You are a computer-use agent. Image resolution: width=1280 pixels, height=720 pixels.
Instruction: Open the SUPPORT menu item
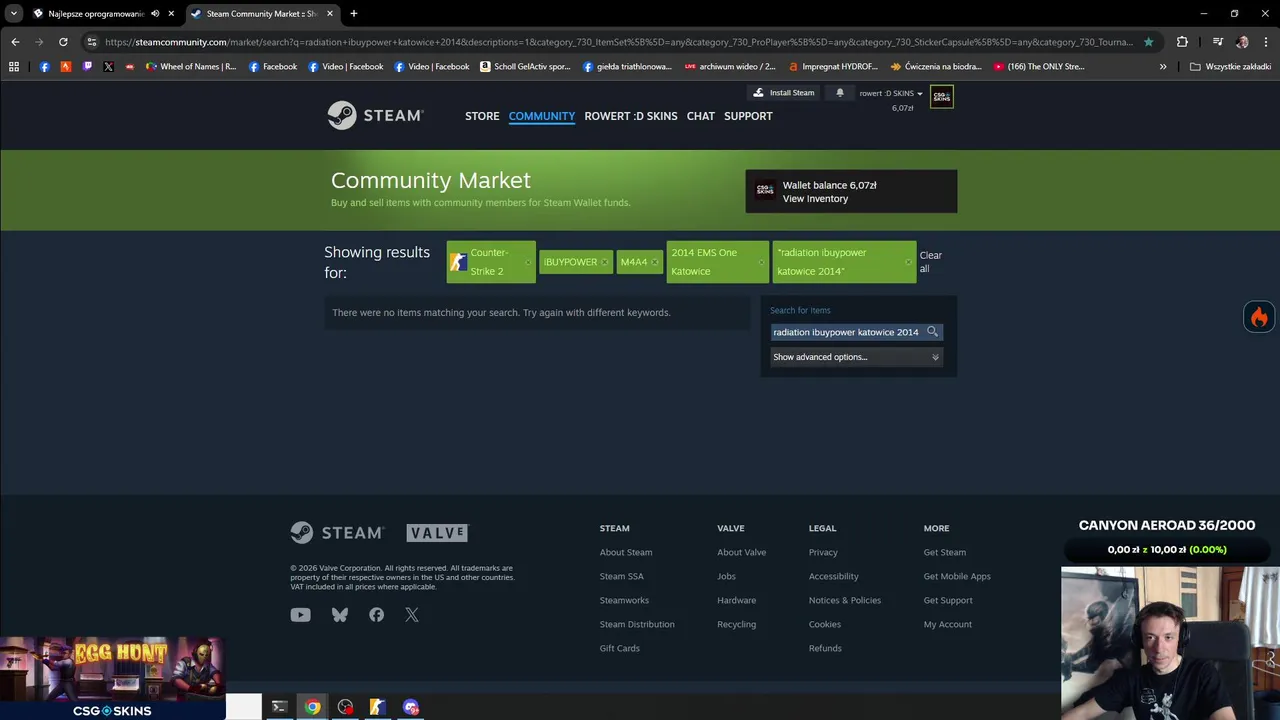(748, 116)
